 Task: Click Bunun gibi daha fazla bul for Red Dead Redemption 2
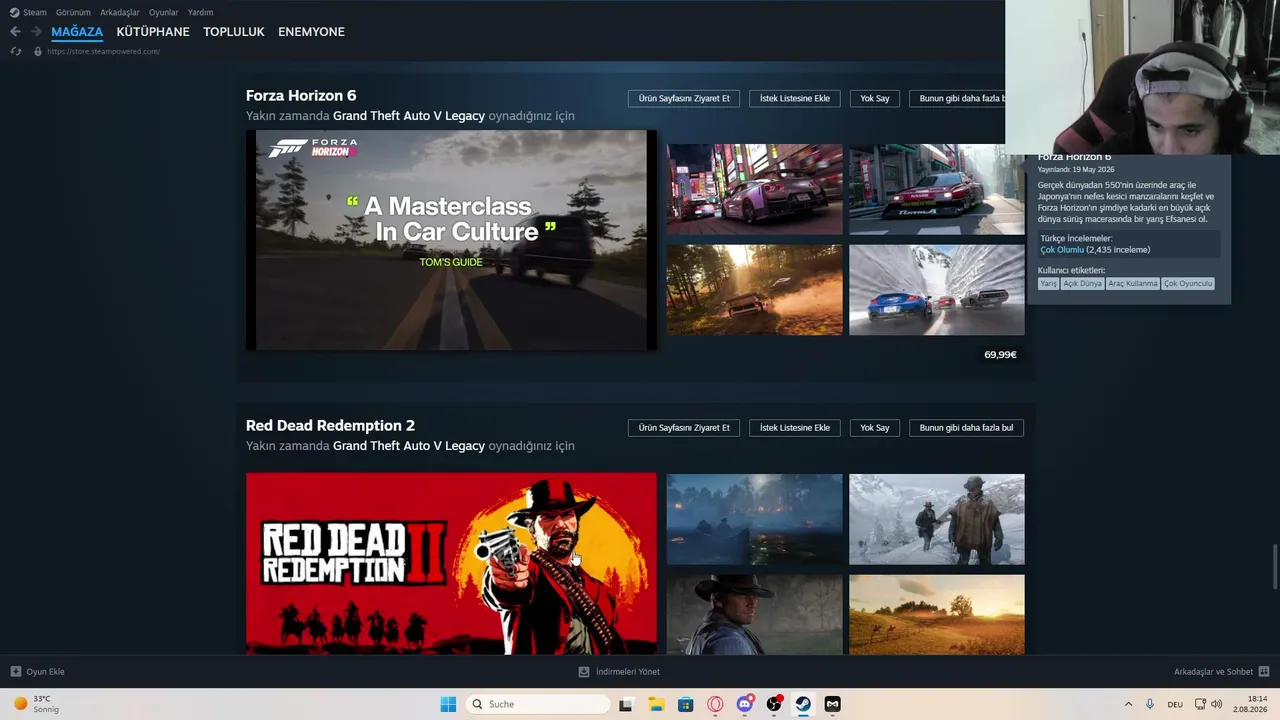966,428
